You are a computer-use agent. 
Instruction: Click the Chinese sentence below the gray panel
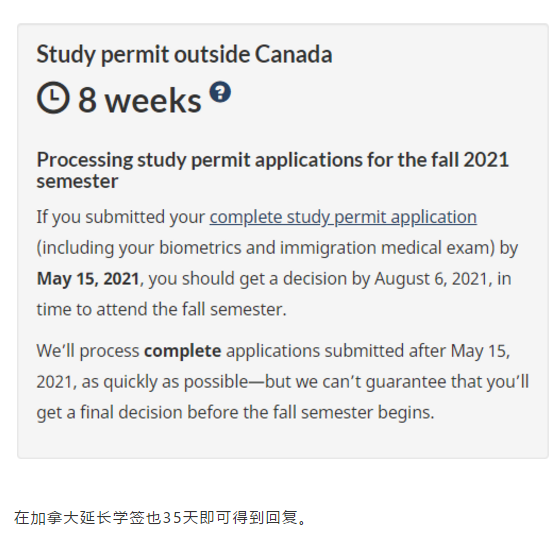(x=160, y=518)
